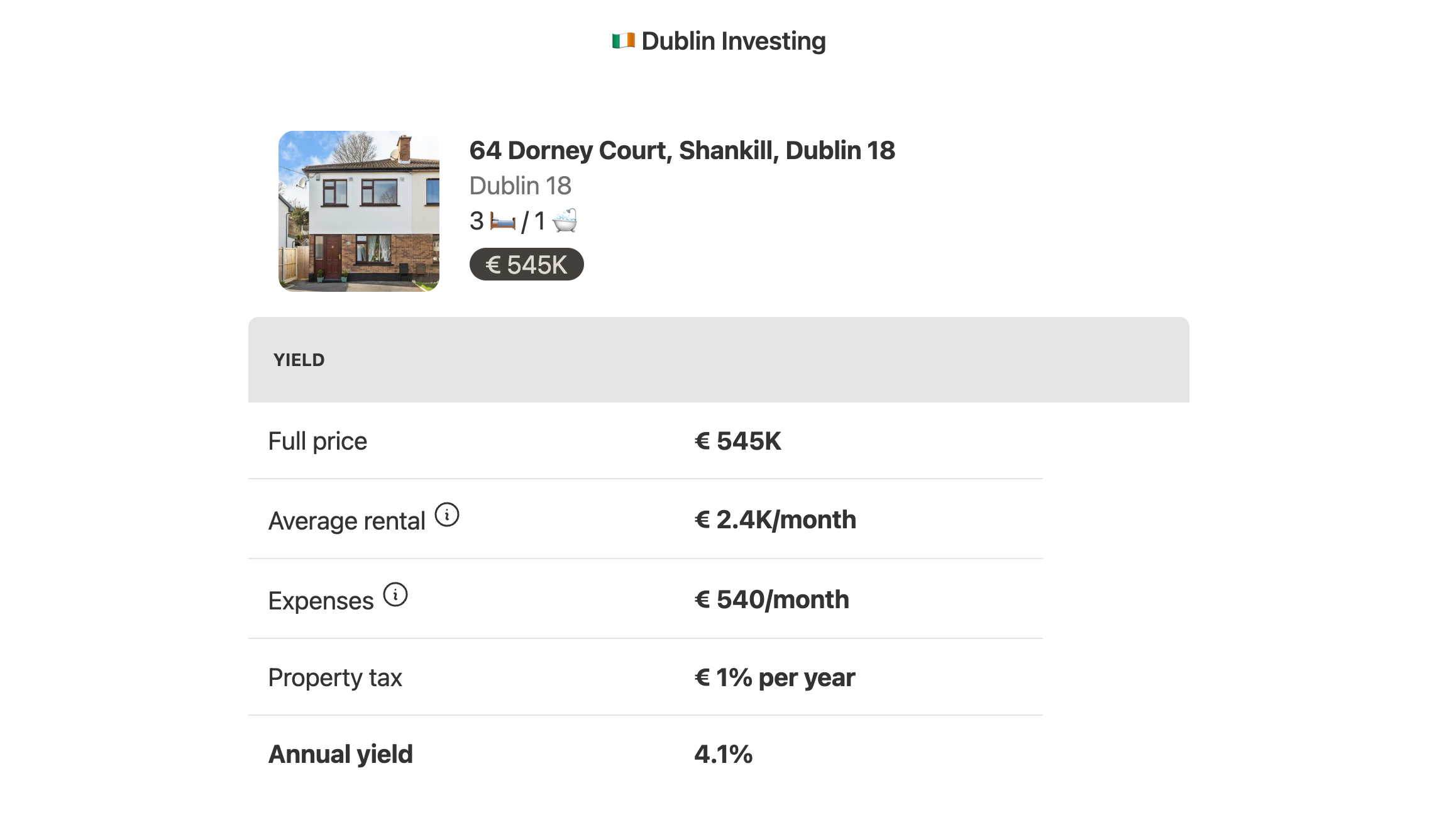Click the bed emoji icon

click(502, 221)
